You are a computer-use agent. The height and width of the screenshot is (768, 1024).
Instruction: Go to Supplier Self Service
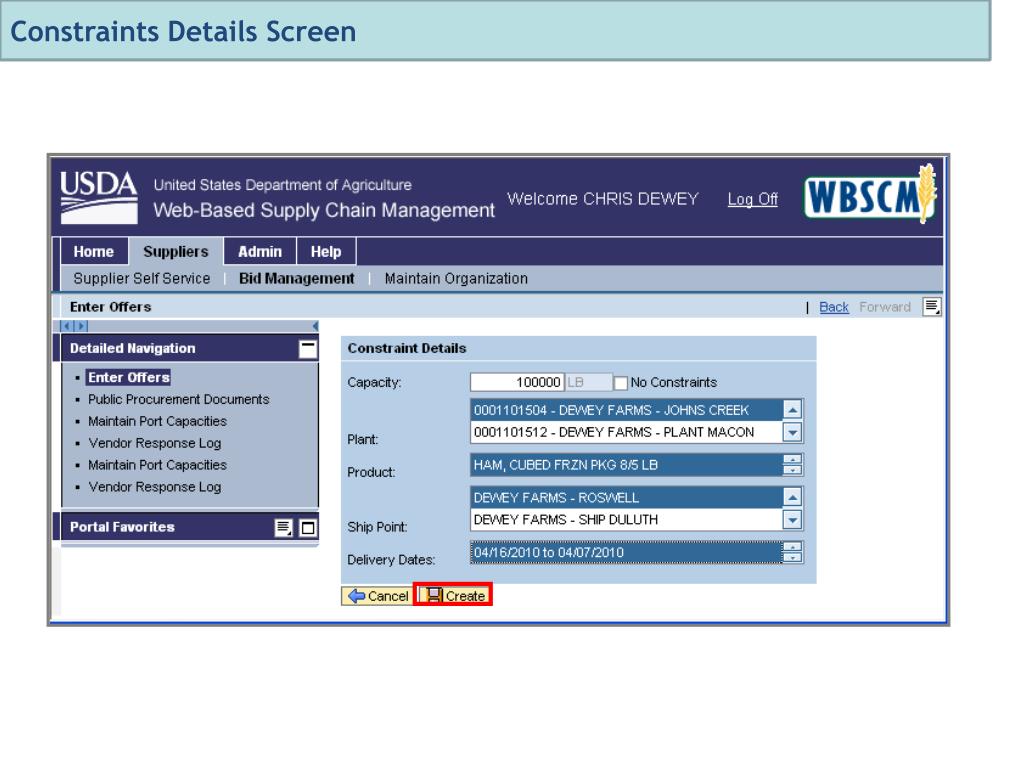[x=142, y=279]
